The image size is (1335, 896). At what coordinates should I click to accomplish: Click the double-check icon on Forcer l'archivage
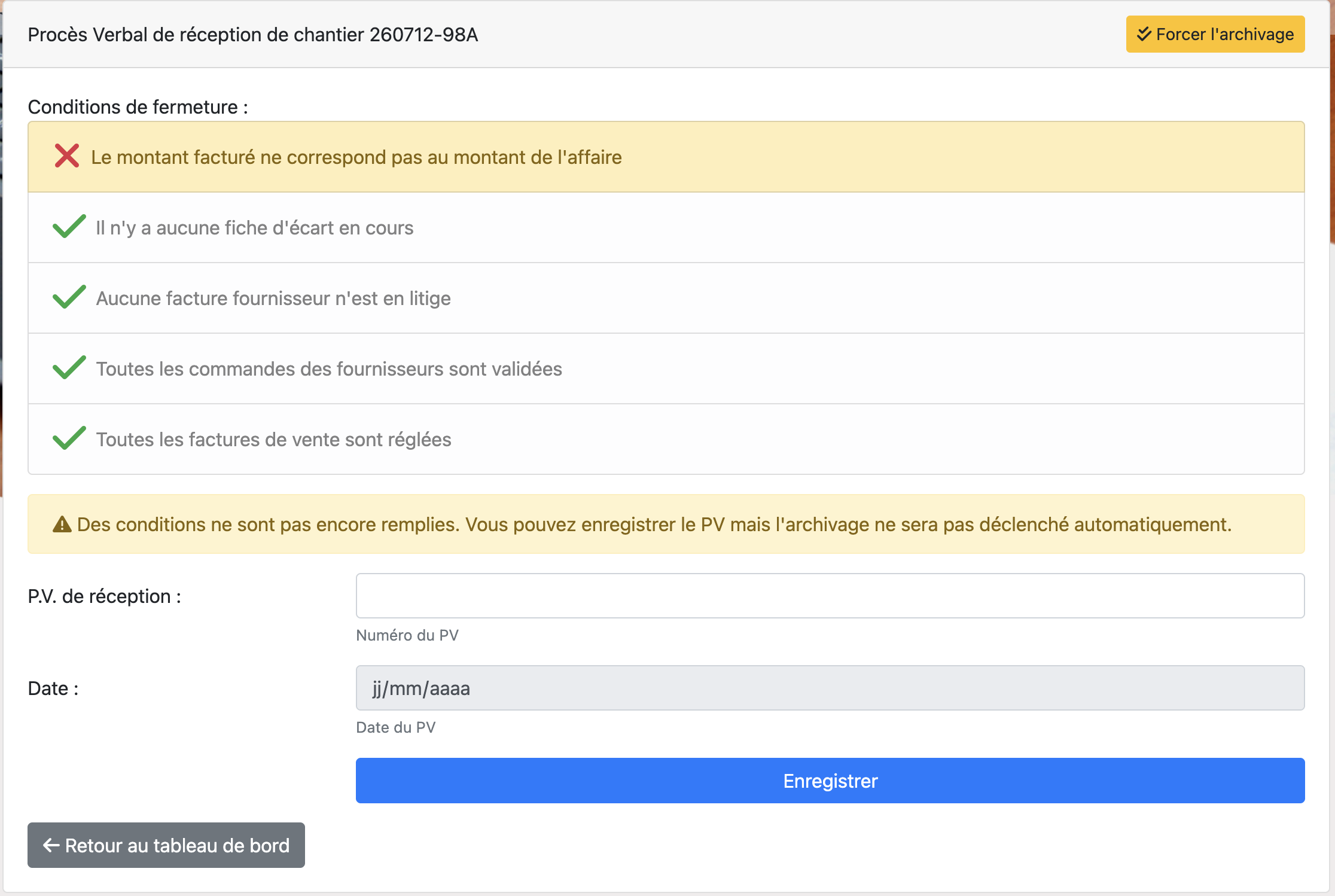pos(1144,34)
